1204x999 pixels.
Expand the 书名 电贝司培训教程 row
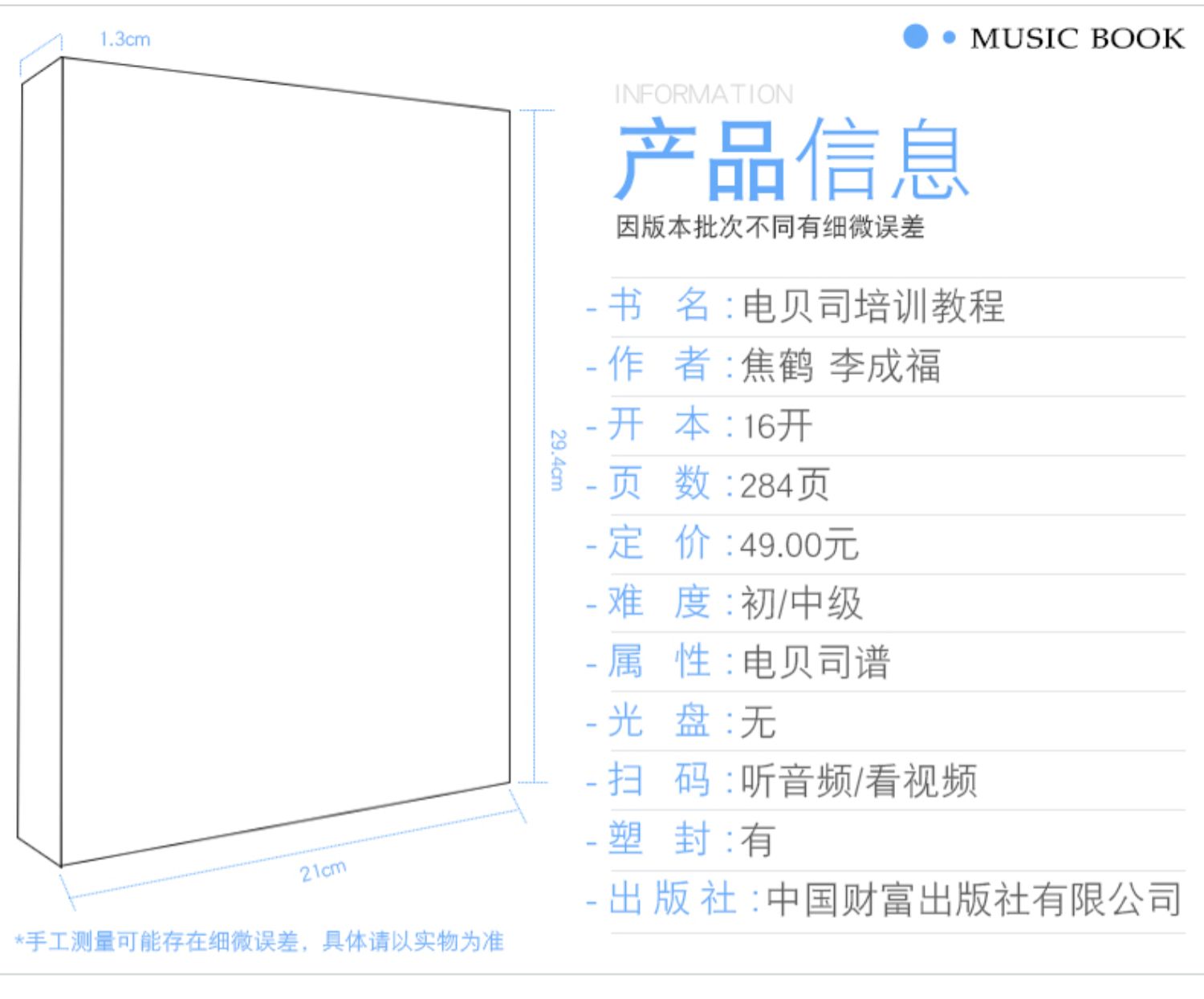pyautogui.click(x=803, y=307)
